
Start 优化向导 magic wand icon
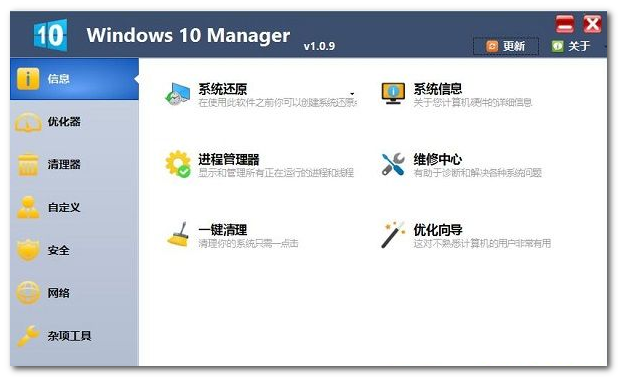[393, 234]
